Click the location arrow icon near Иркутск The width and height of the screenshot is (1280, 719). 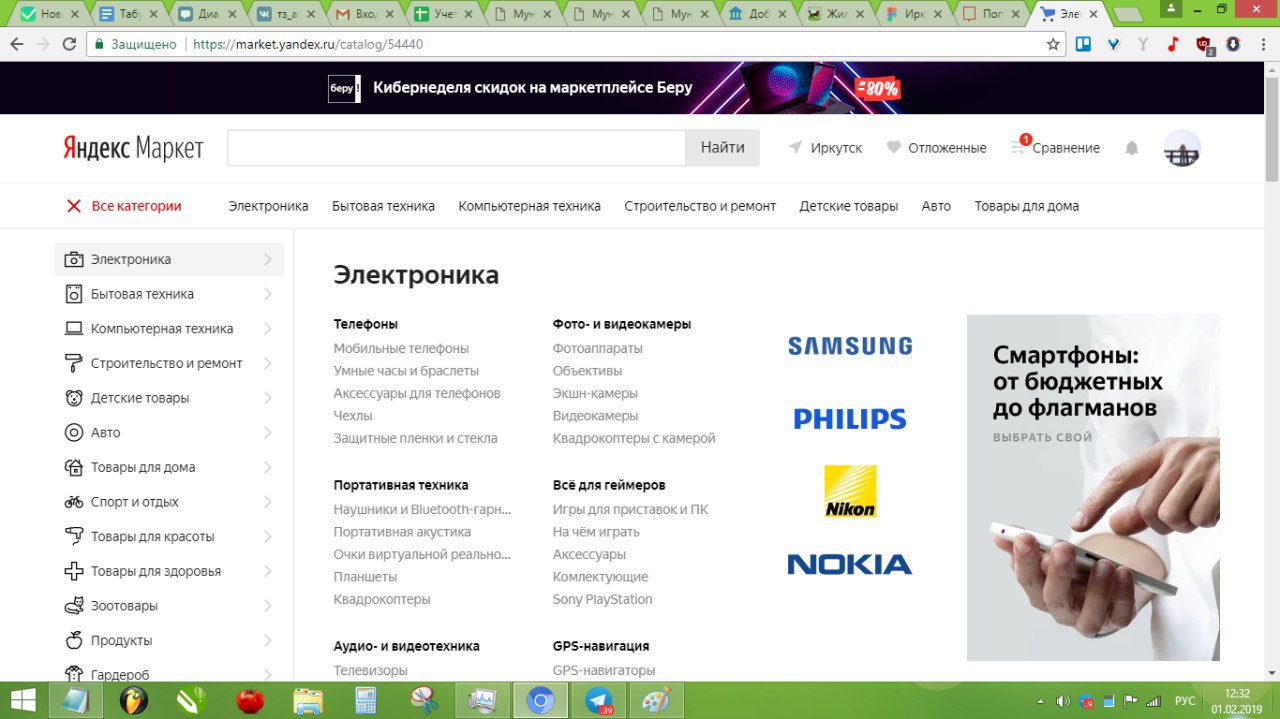[795, 148]
